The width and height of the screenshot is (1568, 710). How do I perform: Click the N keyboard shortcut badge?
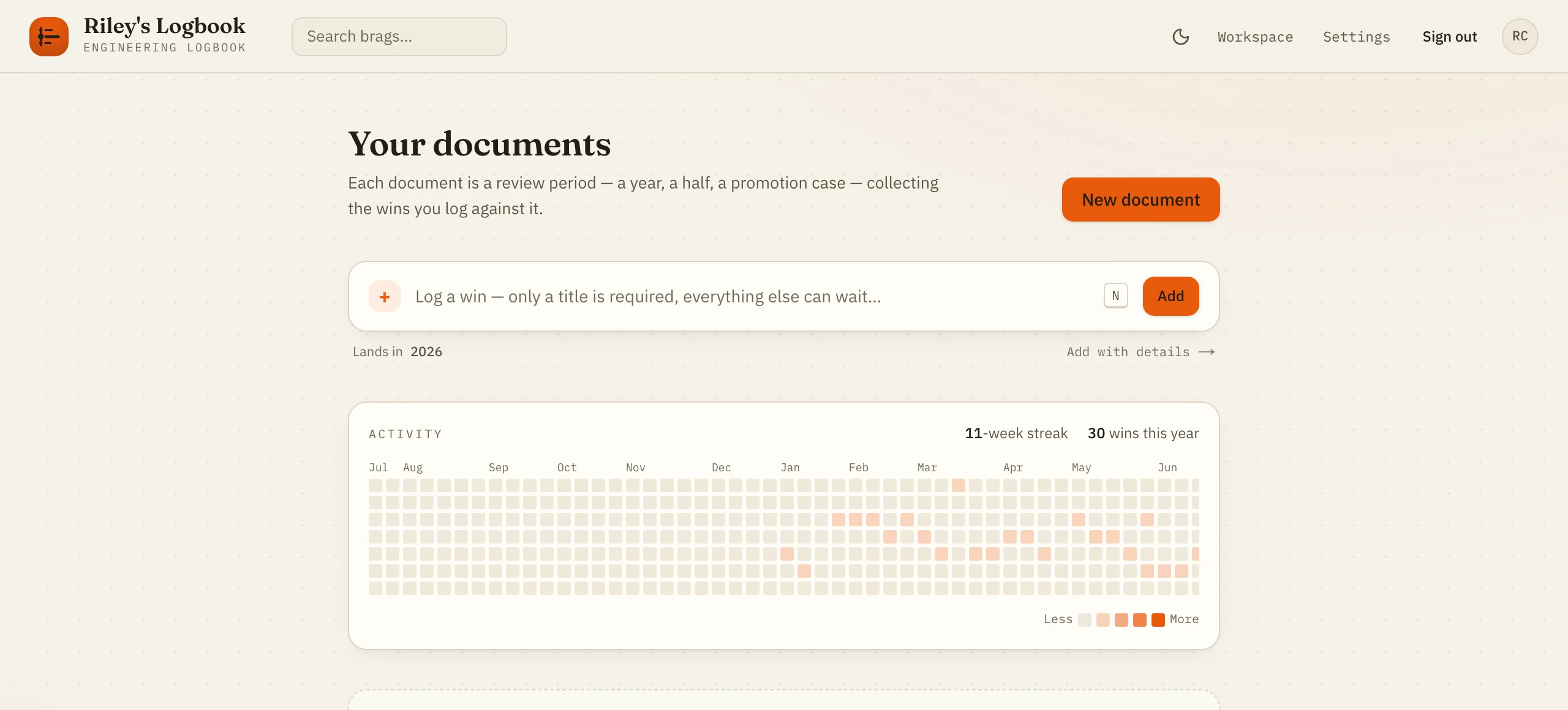(1115, 296)
